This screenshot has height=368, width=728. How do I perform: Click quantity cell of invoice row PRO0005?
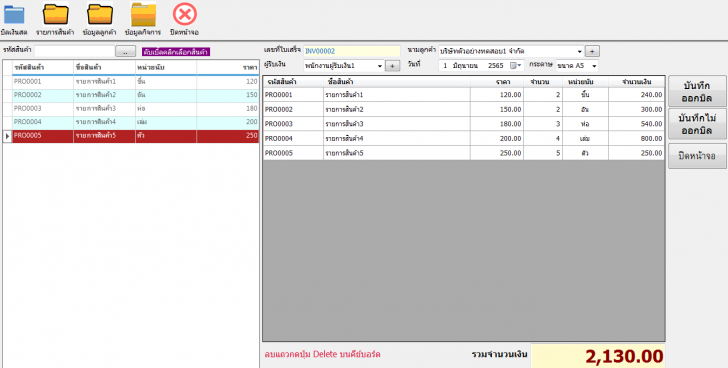[x=543, y=153]
